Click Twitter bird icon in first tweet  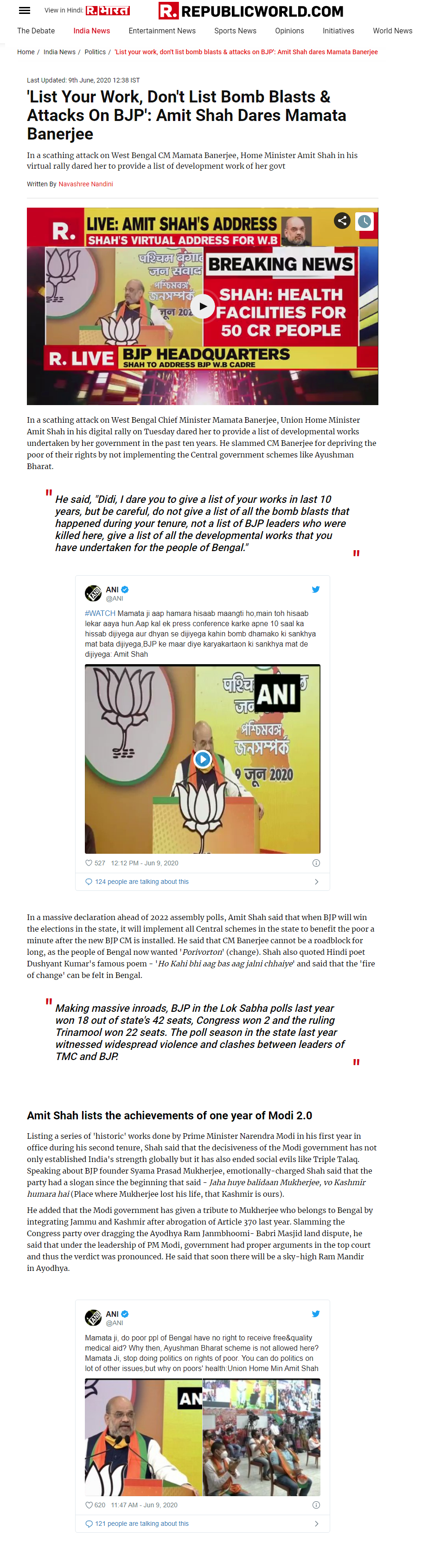[x=315, y=589]
